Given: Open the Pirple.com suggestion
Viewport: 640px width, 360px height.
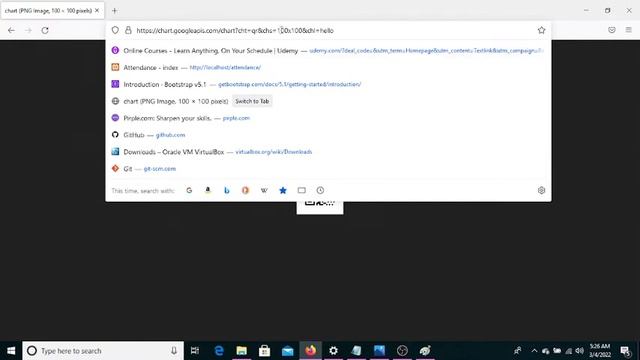Looking at the screenshot, I should 328,118.
